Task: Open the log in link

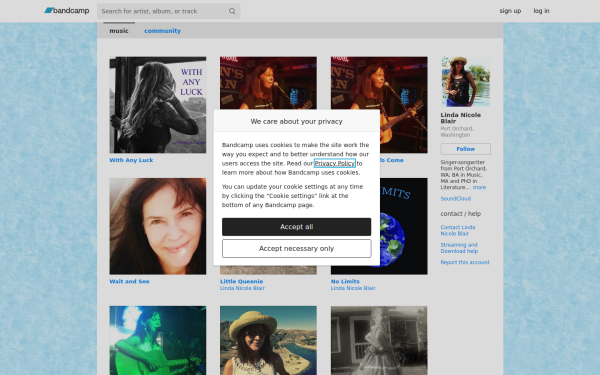Action: pos(541,11)
